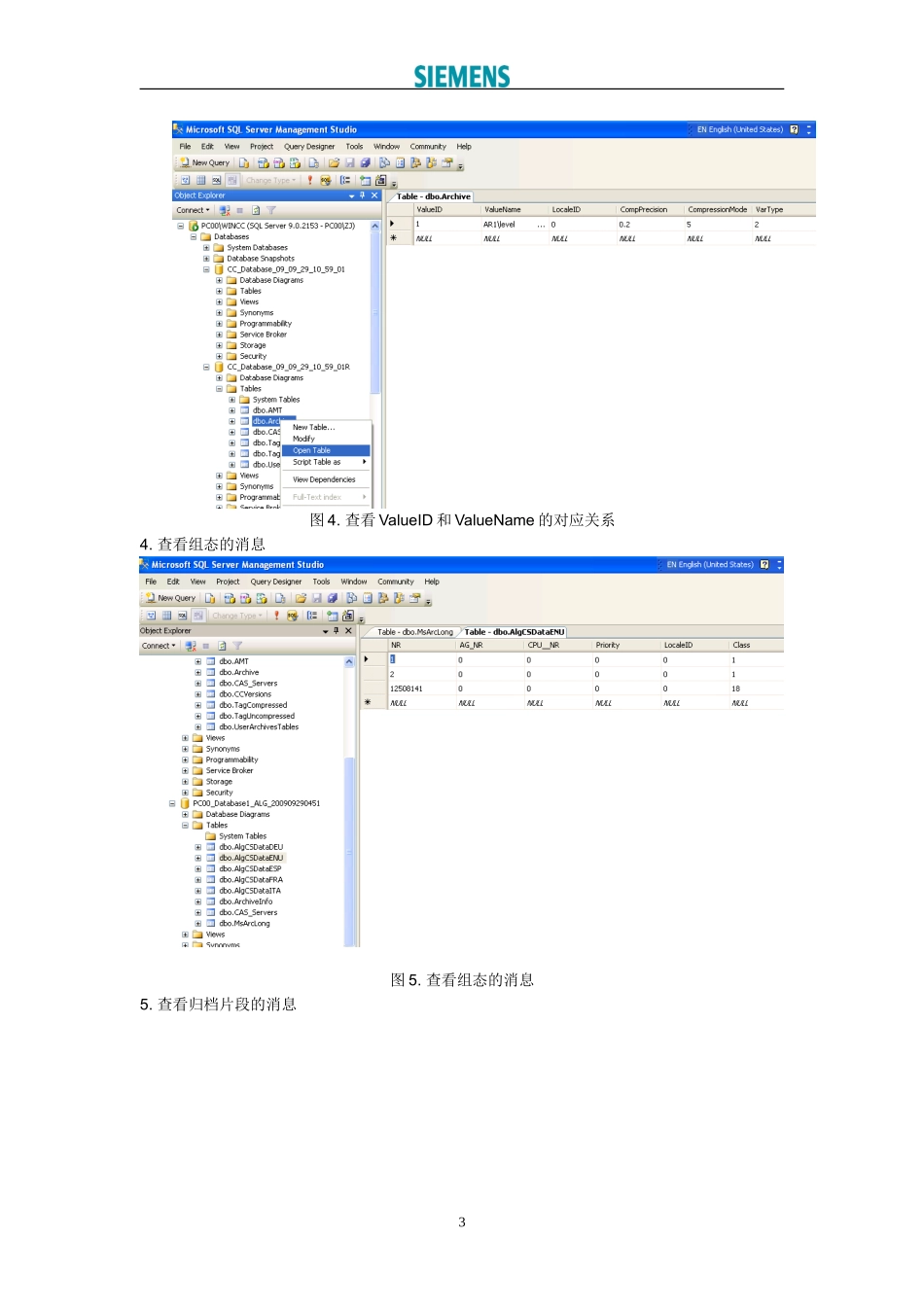
Task: Choose Open Table in context menu
Action: pos(326,450)
